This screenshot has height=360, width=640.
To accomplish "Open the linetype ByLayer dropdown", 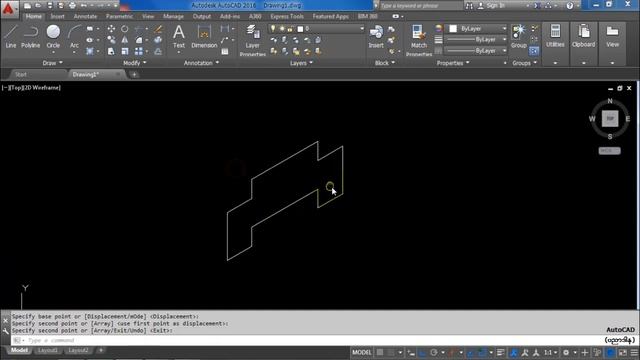I will pyautogui.click(x=476, y=51).
